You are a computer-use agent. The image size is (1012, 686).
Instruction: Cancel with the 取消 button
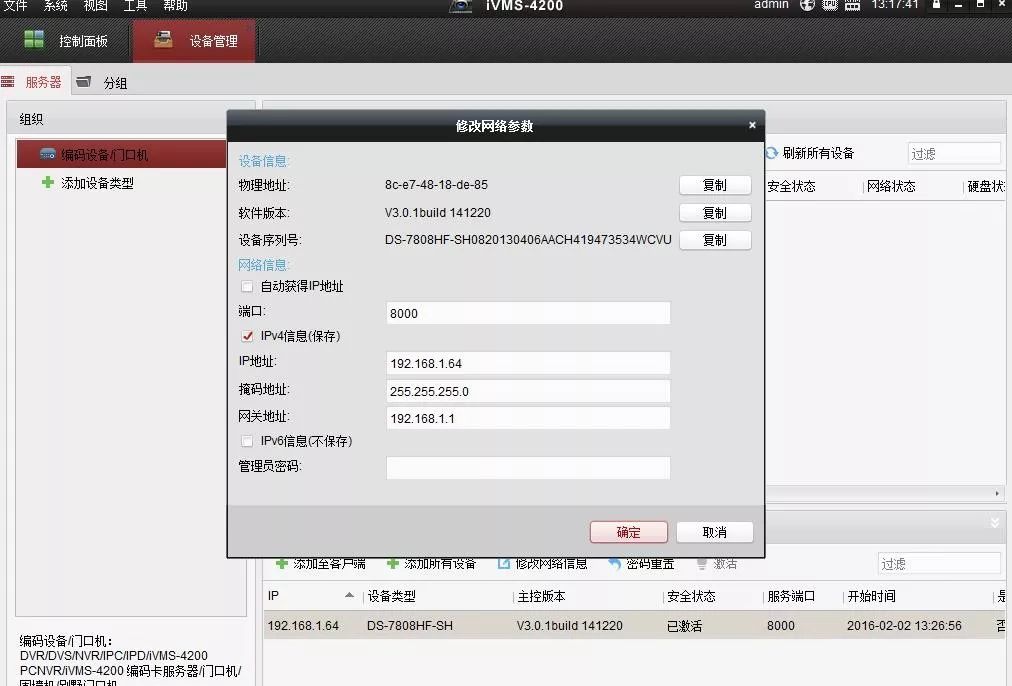(x=714, y=532)
